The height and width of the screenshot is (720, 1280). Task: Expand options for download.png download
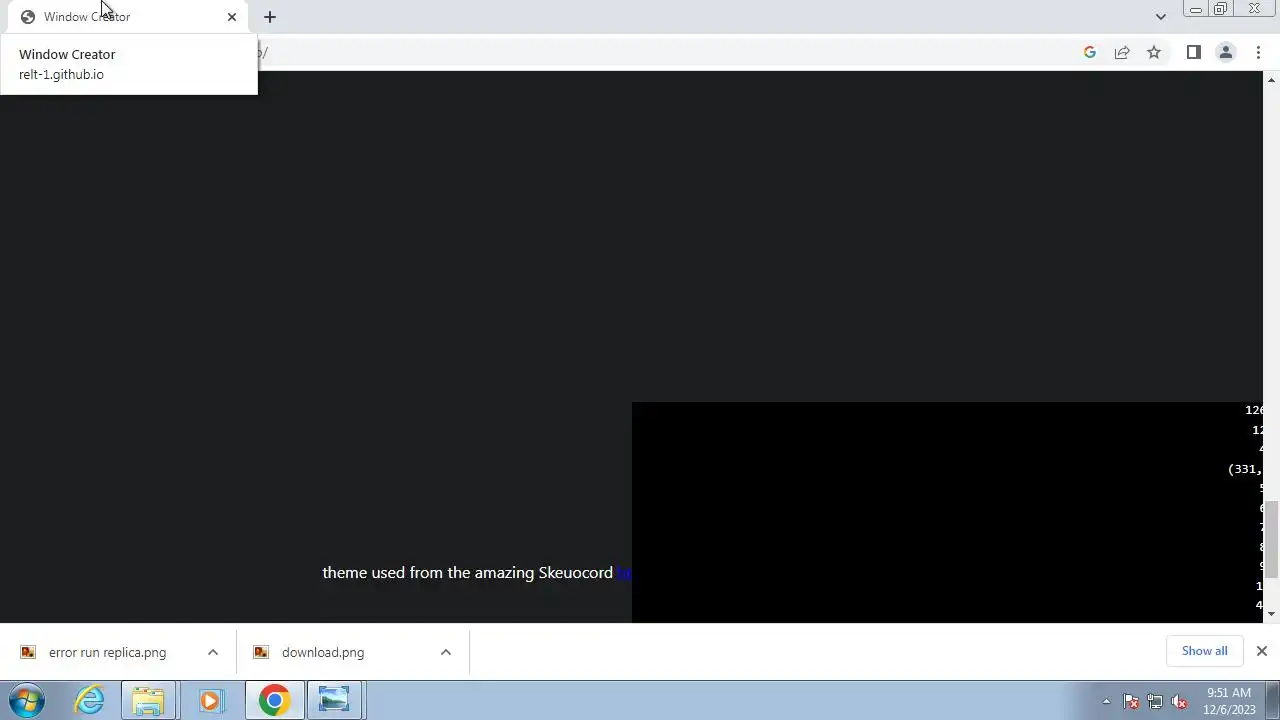[x=446, y=652]
